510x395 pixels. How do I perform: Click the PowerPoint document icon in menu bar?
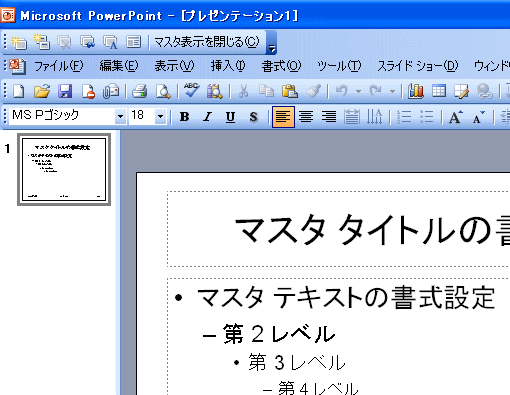point(17,66)
